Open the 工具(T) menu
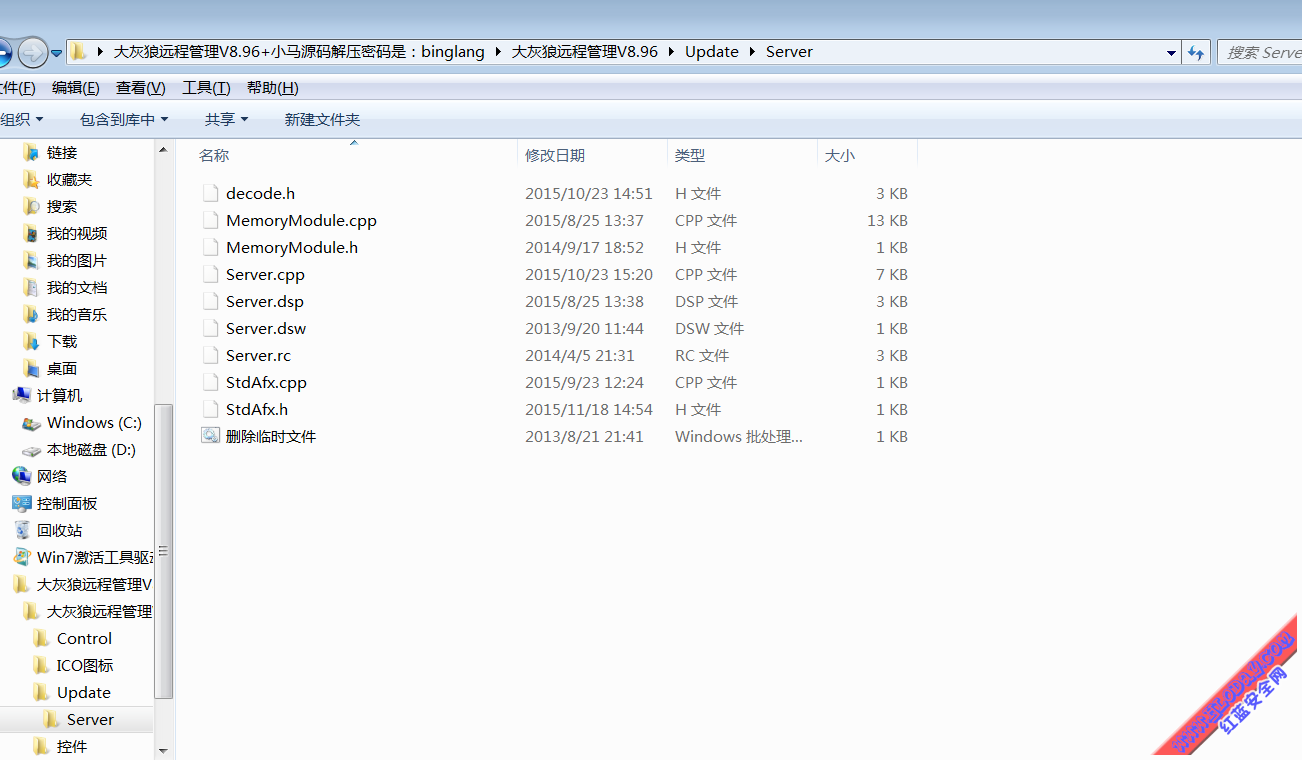The width and height of the screenshot is (1302, 760). 206,88
